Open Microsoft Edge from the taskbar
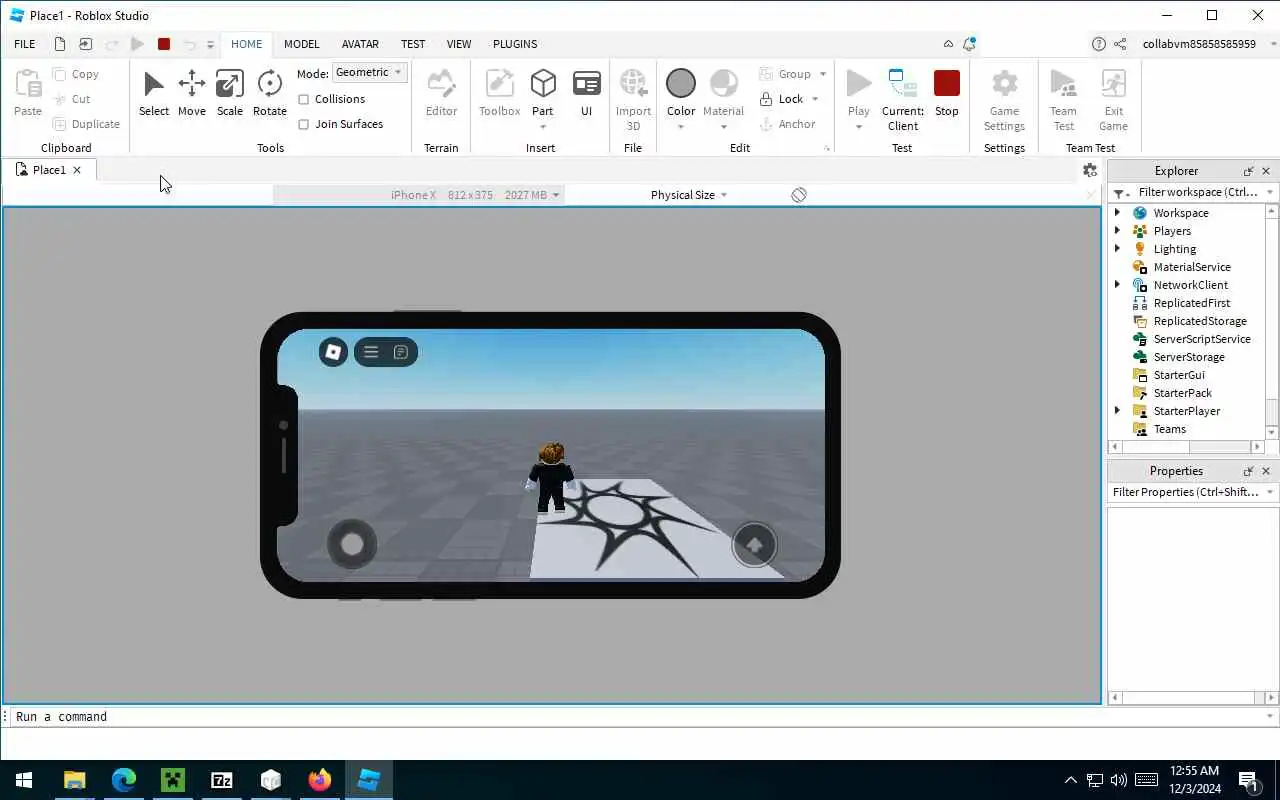Viewport: 1280px width, 800px height. [124, 780]
